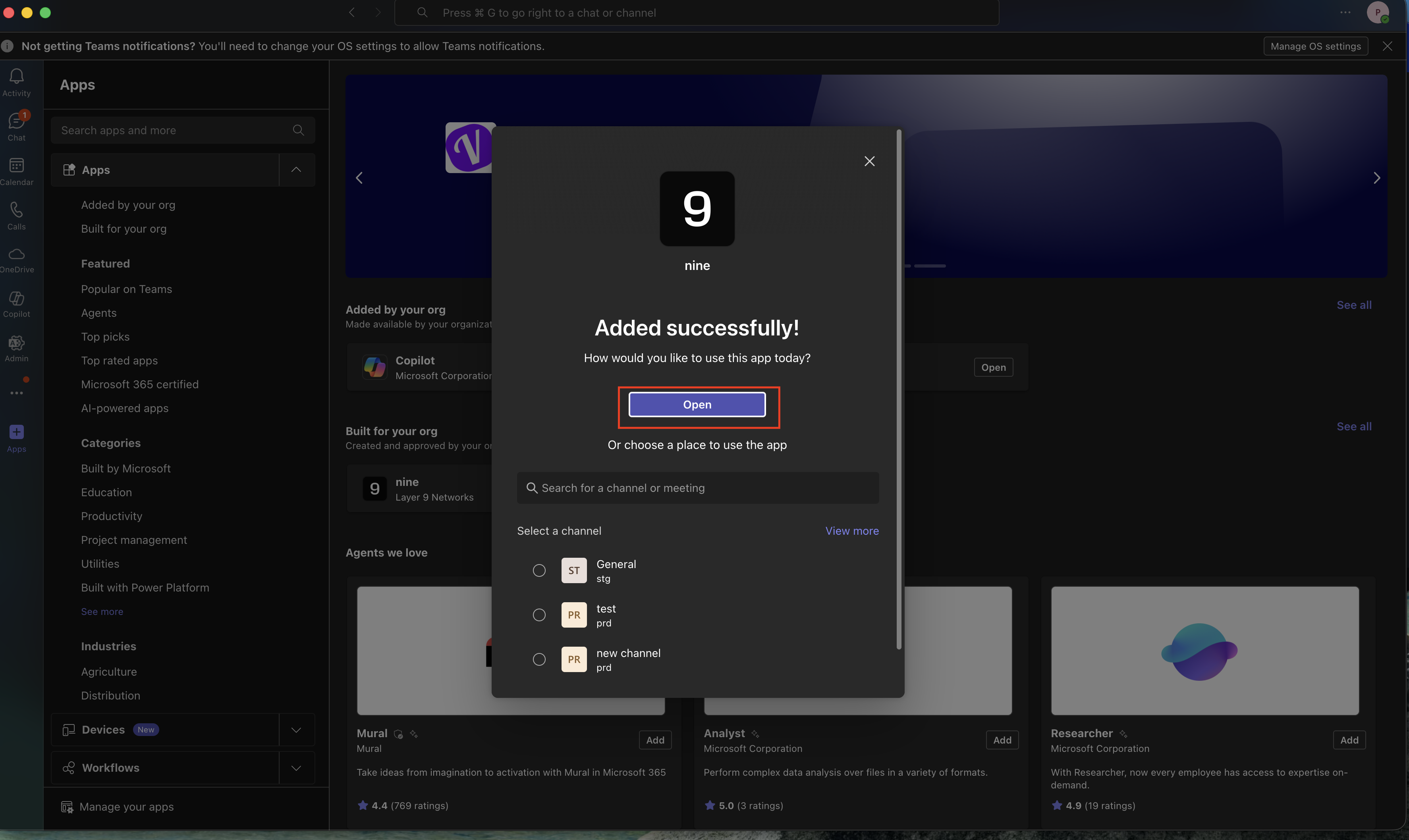Click View more channels link
The height and width of the screenshot is (840, 1409).
tap(852, 531)
